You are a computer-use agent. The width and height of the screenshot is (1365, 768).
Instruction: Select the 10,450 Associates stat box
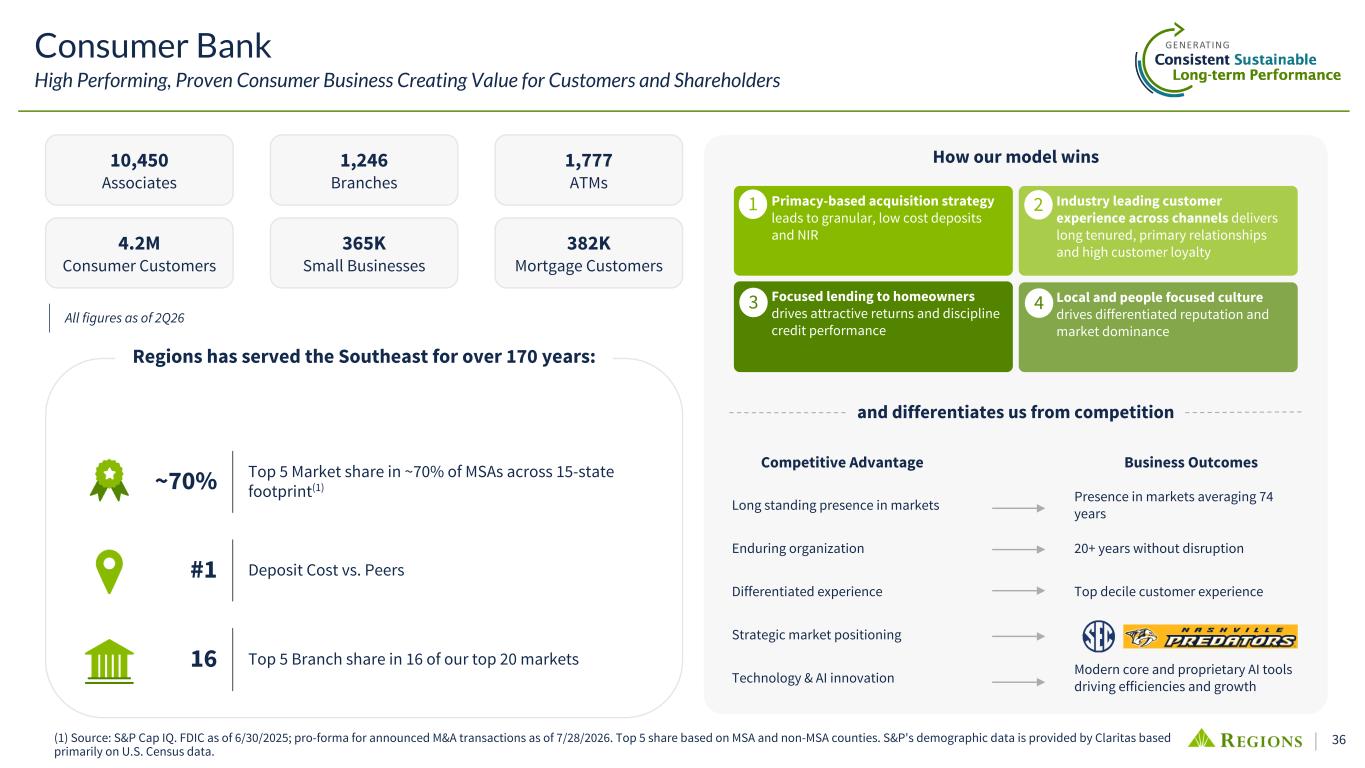[x=140, y=170]
